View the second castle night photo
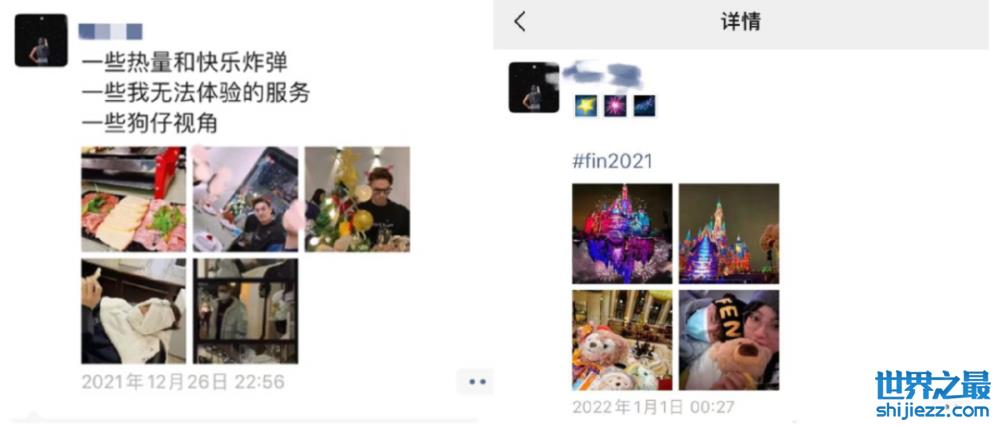Screen dimensions: 1000x425 click(x=729, y=234)
